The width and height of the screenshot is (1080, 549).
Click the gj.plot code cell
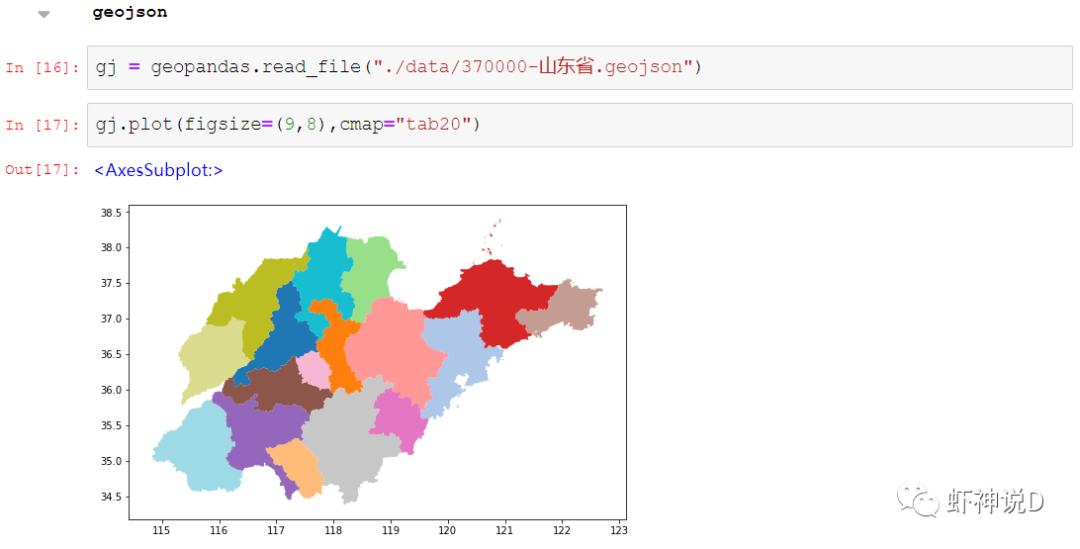(579, 125)
